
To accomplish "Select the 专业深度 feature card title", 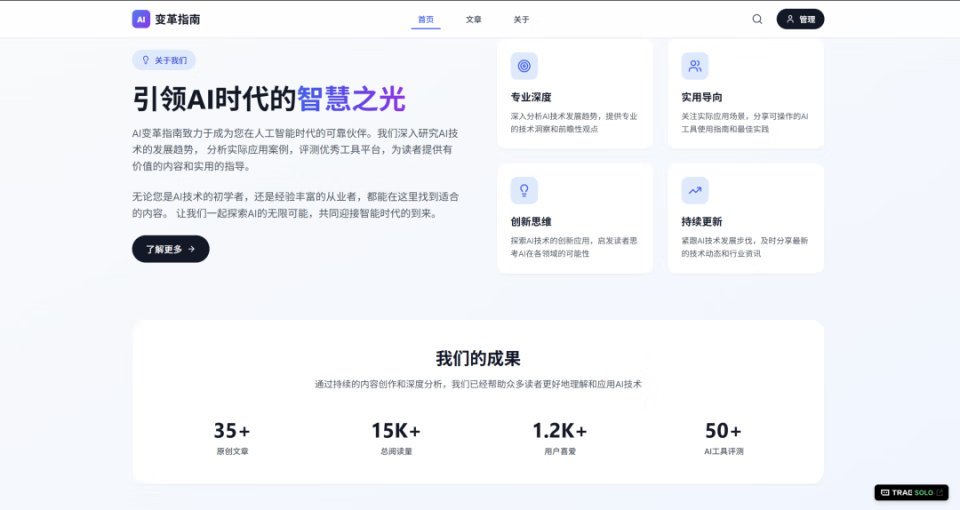I will tap(531, 97).
